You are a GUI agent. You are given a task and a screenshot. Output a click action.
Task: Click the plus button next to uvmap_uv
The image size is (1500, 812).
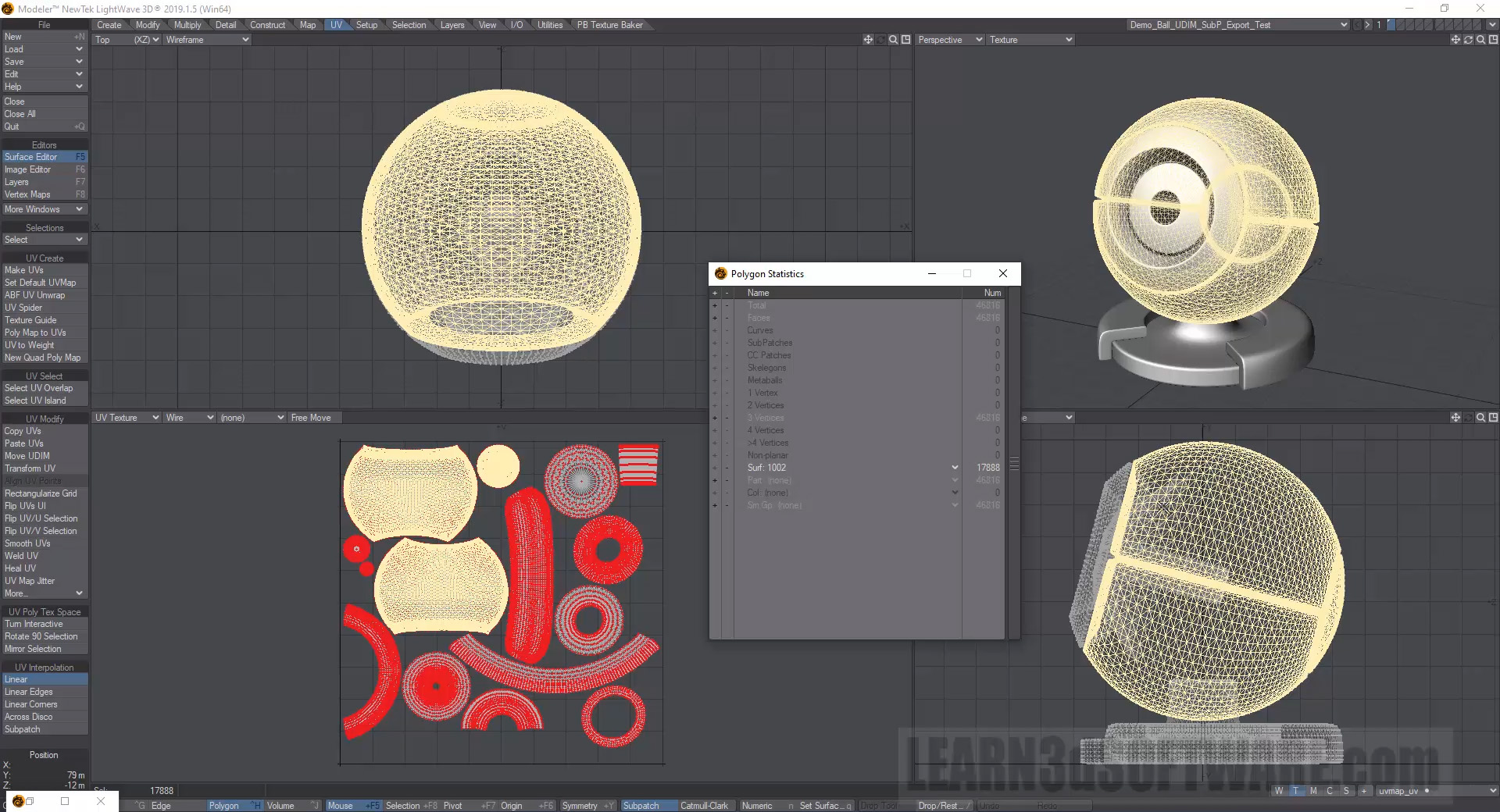(1364, 791)
